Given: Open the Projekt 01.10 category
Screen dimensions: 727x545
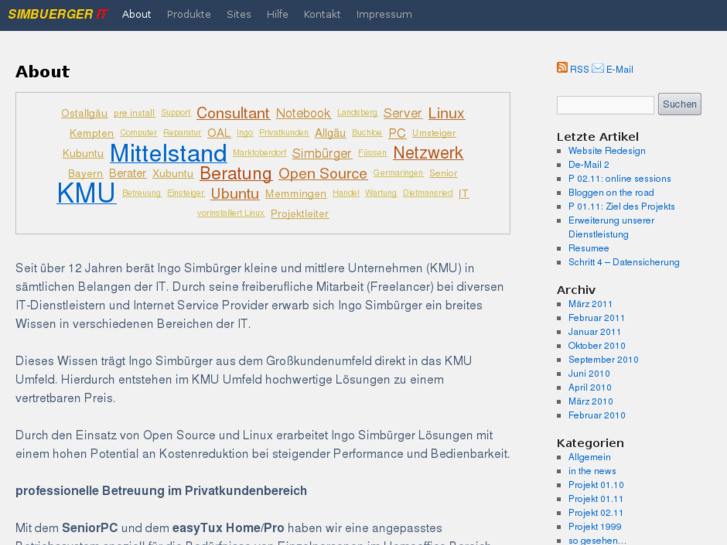Looking at the screenshot, I should pos(596,485).
